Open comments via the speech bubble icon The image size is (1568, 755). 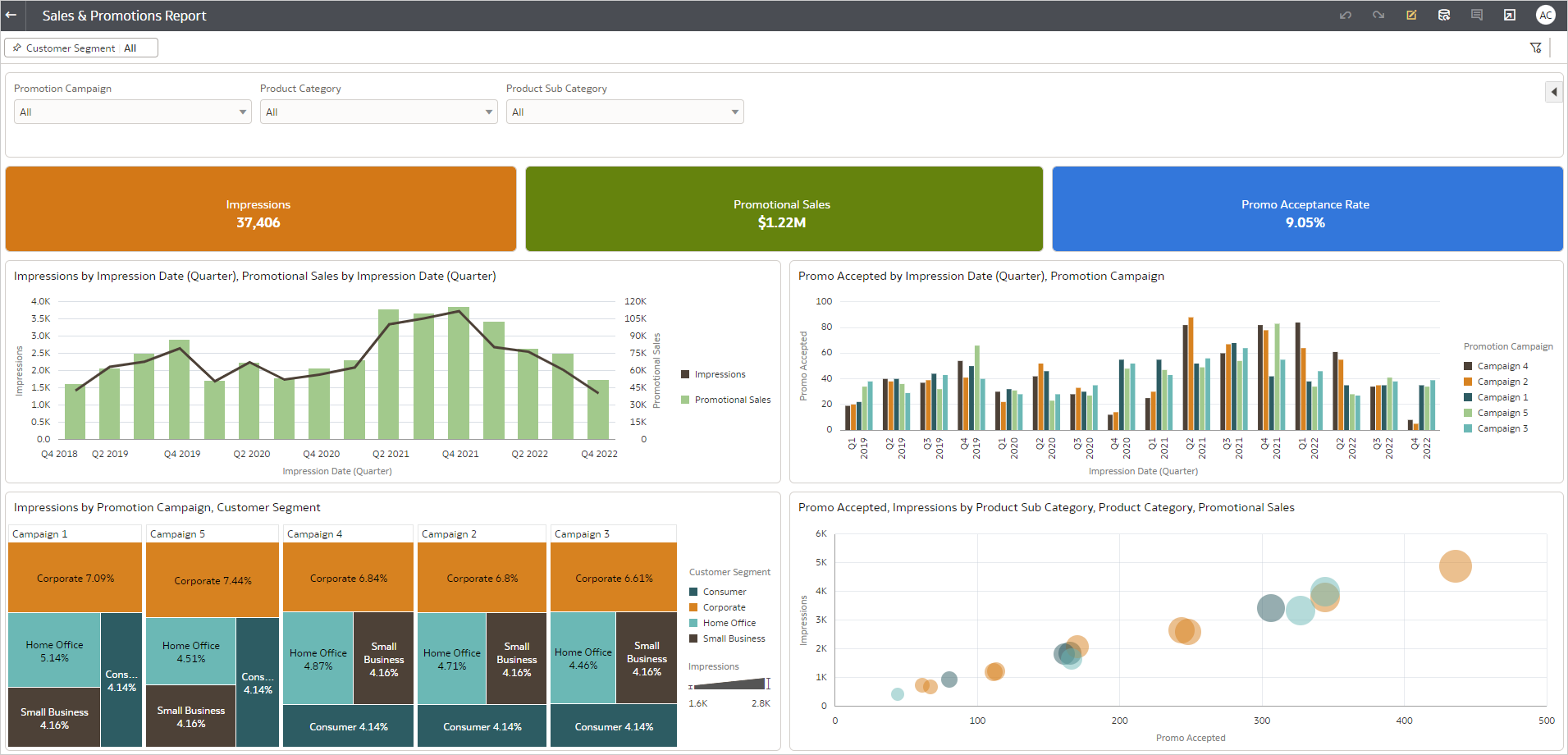pyautogui.click(x=1478, y=15)
